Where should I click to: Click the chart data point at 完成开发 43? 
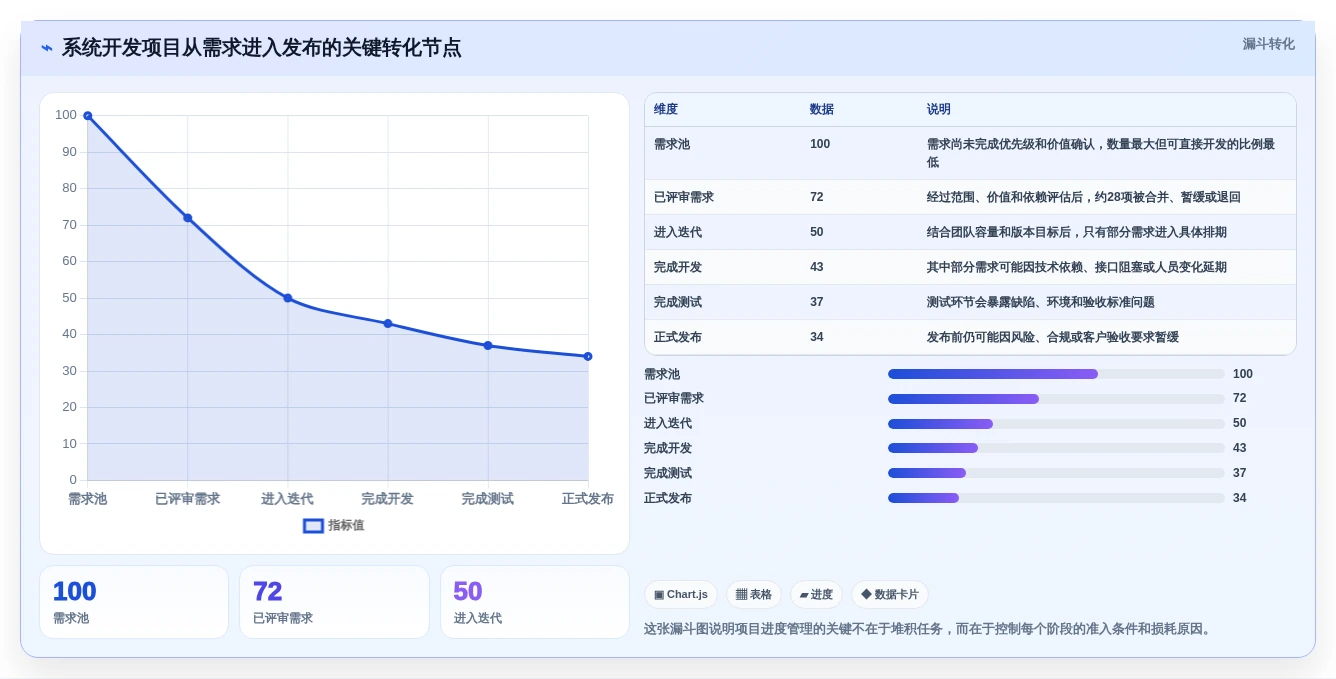(x=388, y=324)
